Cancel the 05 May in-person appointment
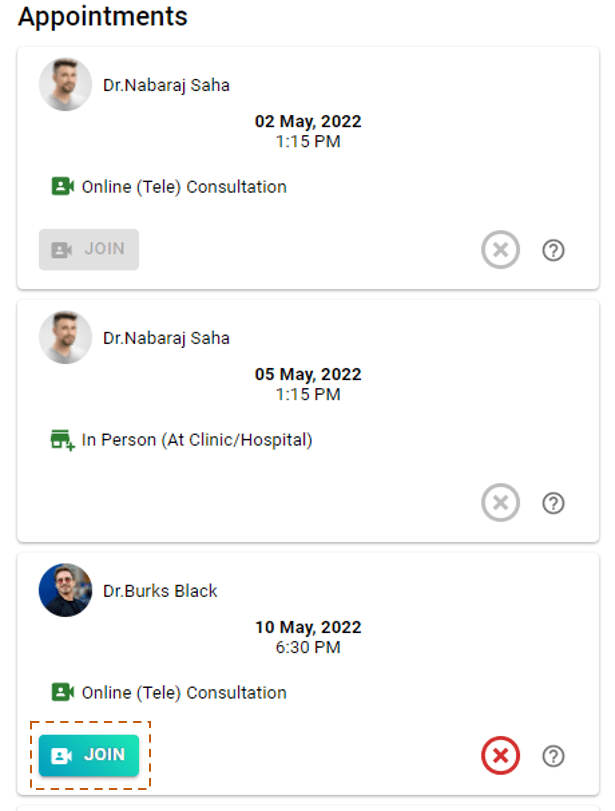Viewport: 615px width, 811px height. click(501, 503)
